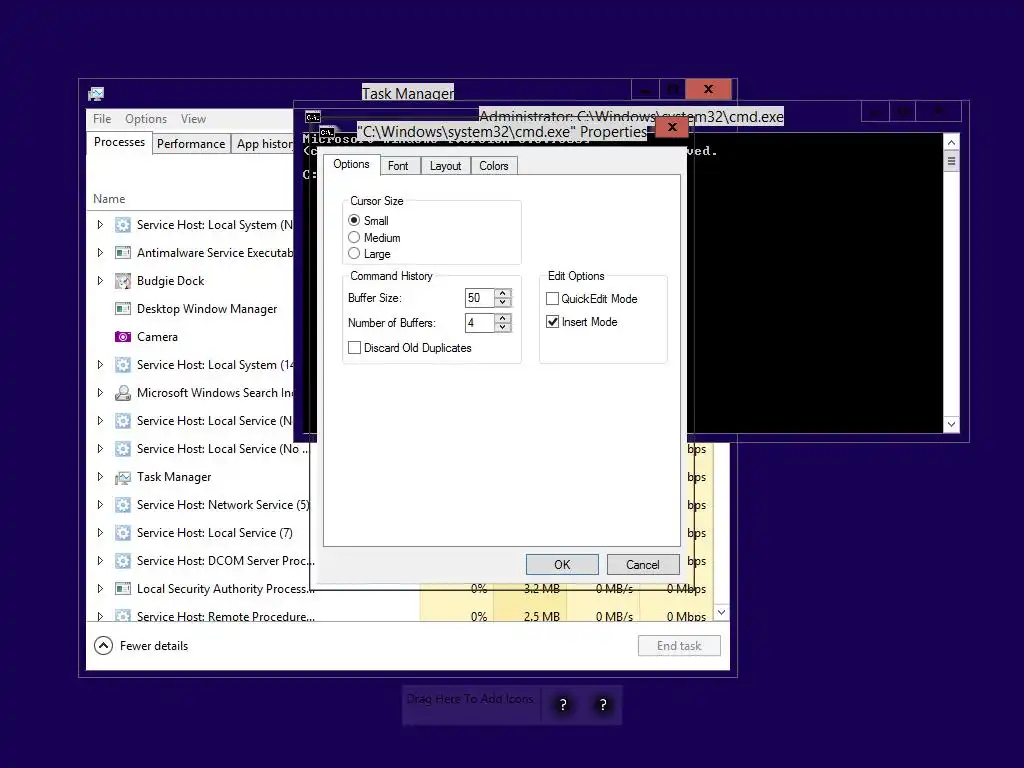Click the gear icon of Service Host: Network Service (5)

[x=123, y=505]
